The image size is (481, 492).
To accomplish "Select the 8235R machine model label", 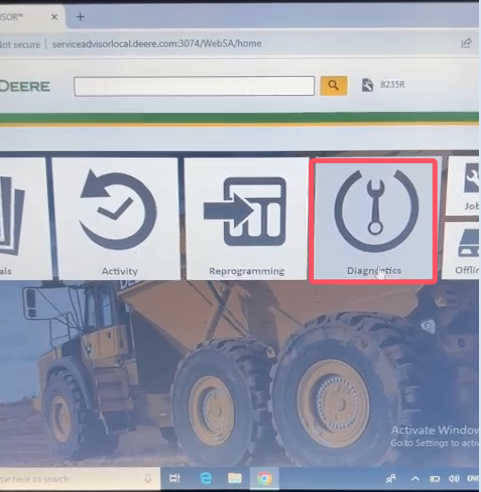I will [x=392, y=85].
